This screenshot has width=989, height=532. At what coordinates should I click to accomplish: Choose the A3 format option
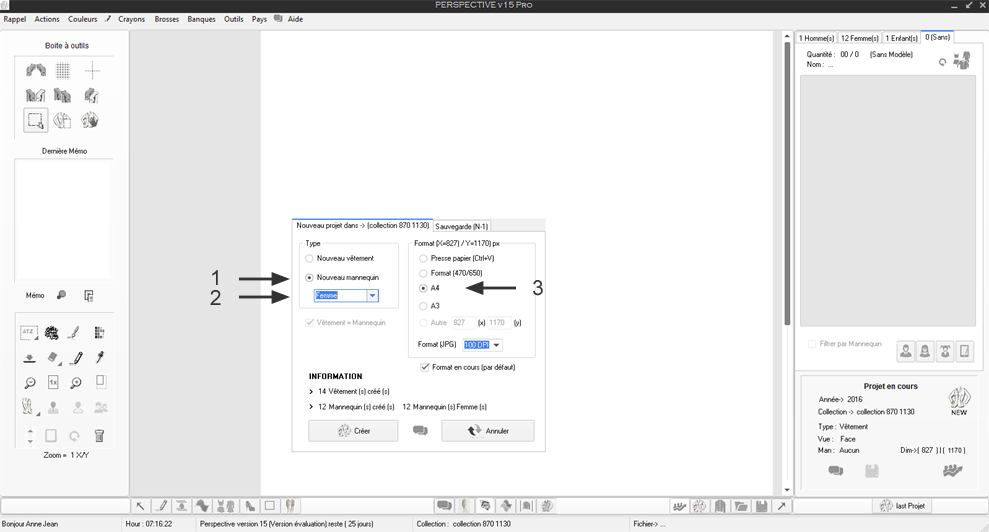coord(423,306)
